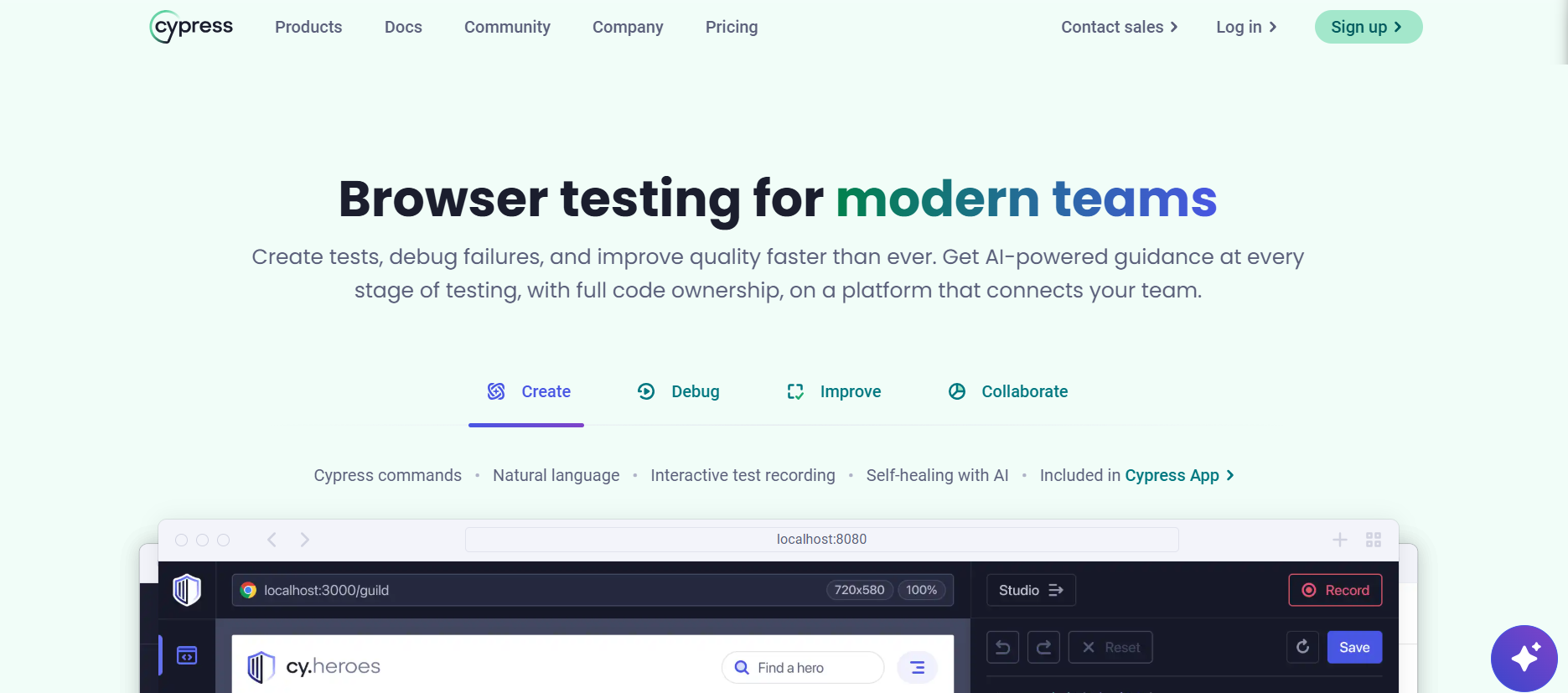
Task: Switch to the Debug tab
Action: [679, 391]
